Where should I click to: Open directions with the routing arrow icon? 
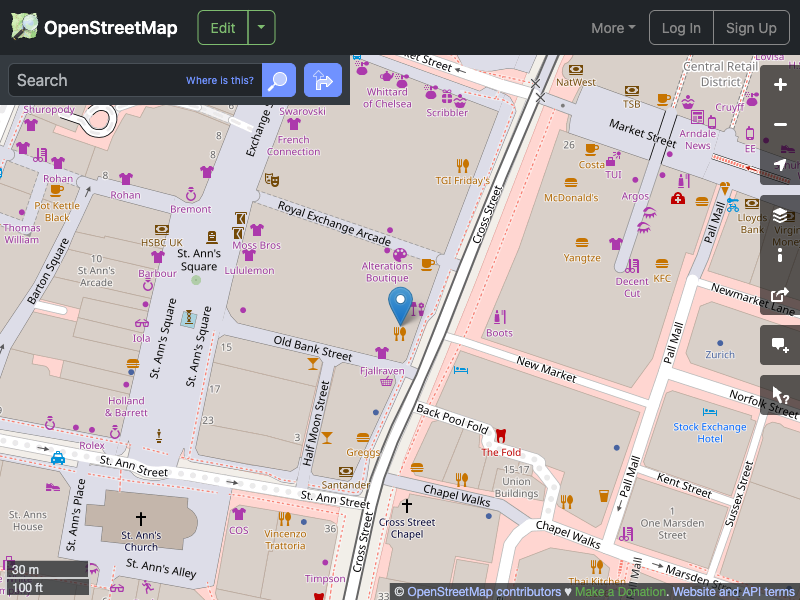[322, 80]
